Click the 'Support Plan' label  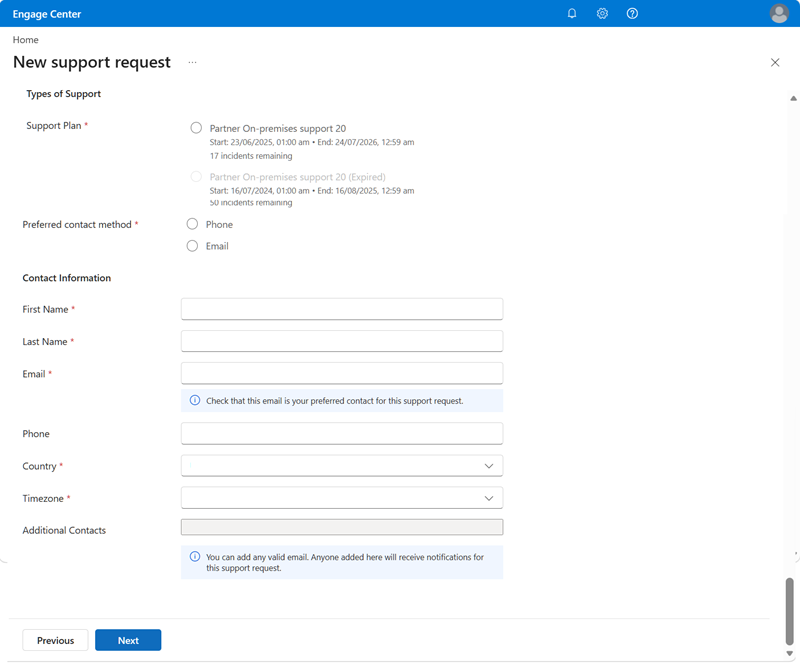click(54, 126)
